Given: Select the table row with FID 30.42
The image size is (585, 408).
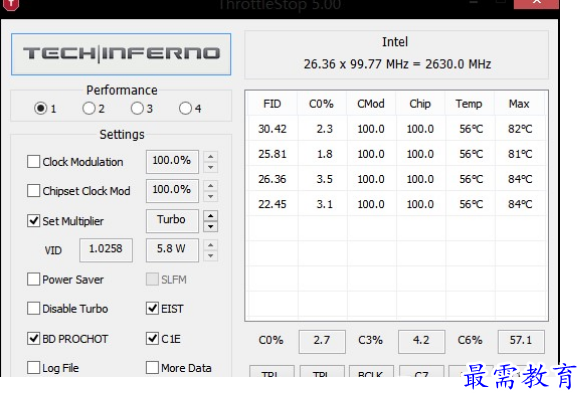Looking at the screenshot, I should coord(396,129).
